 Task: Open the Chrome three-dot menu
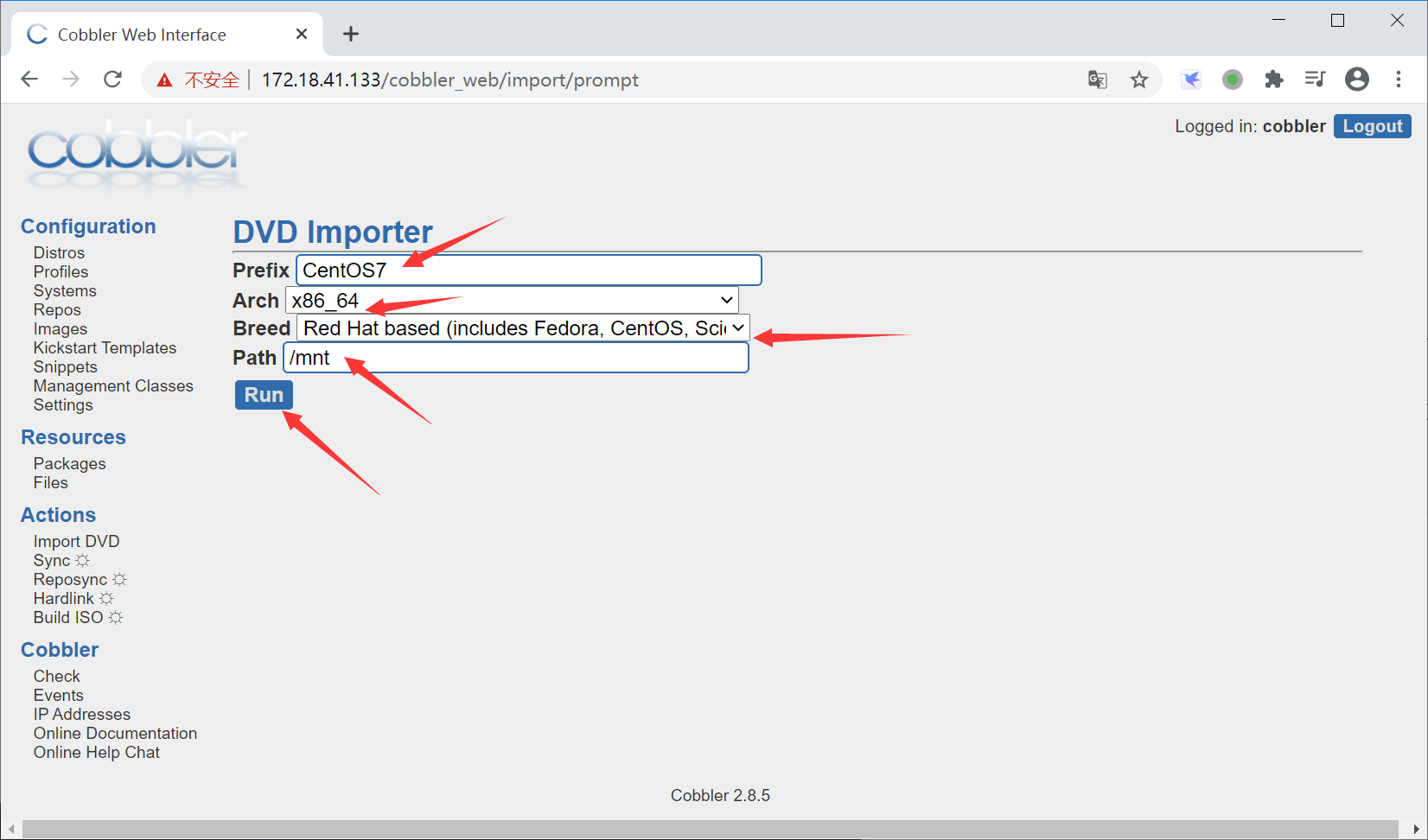tap(1399, 80)
